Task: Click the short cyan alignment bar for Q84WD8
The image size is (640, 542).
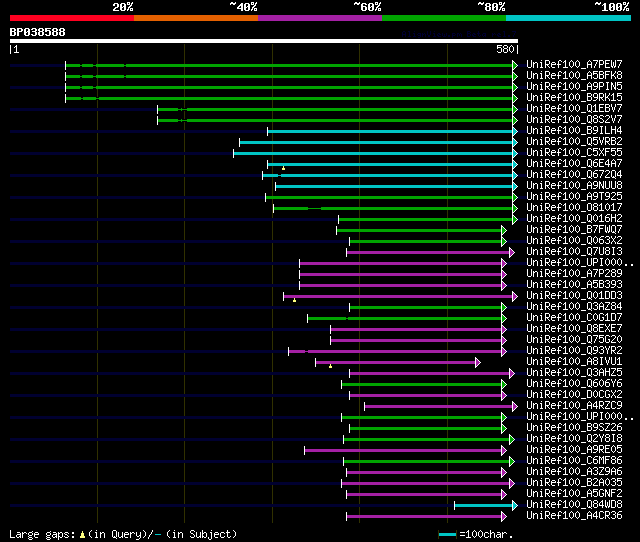Action: tap(484, 506)
